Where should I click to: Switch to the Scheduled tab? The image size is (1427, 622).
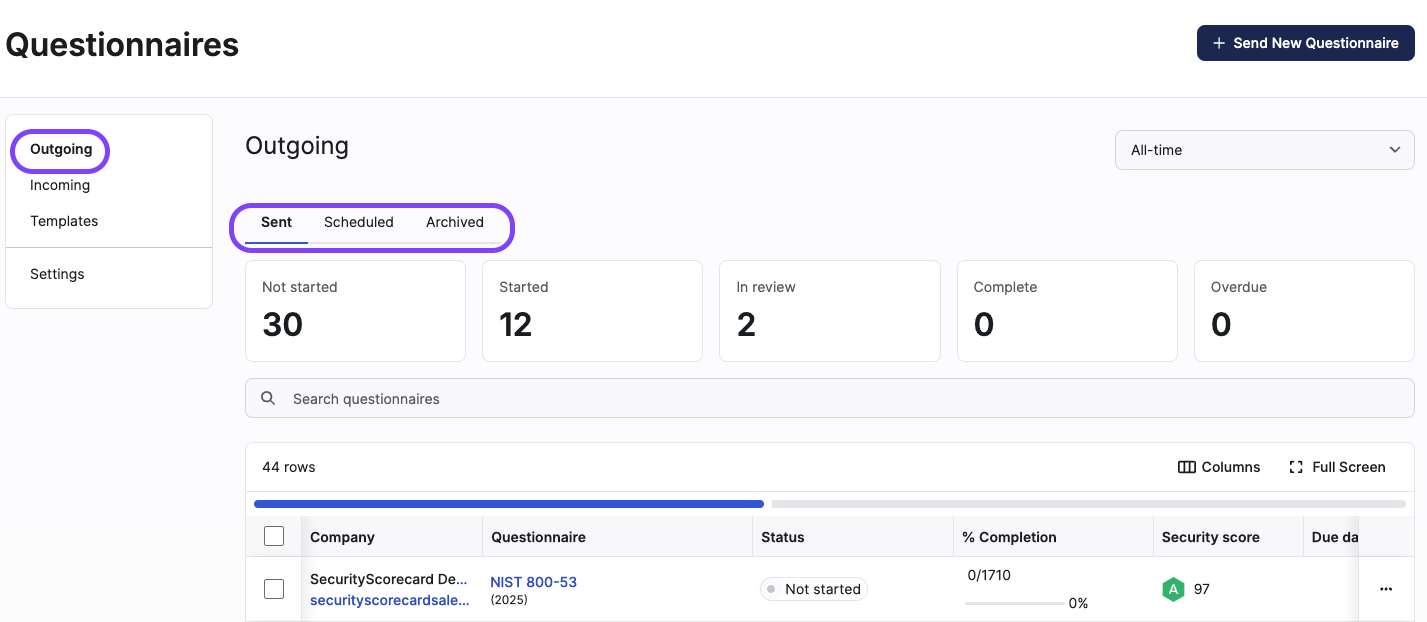pyautogui.click(x=359, y=222)
